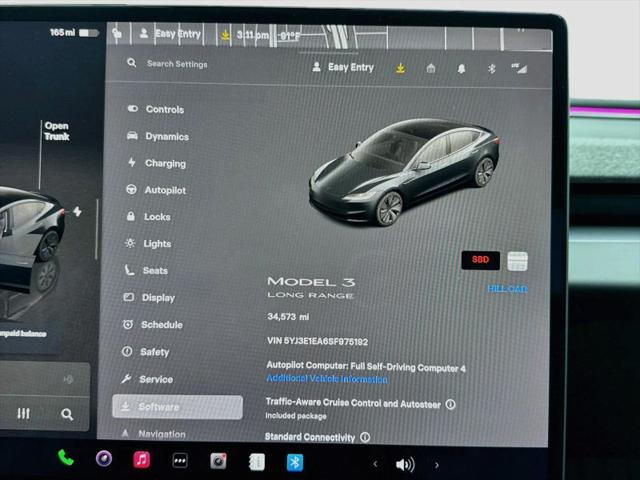Open the LTE signal strength icon
Viewport: 640px width, 480px height.
pos(519,69)
